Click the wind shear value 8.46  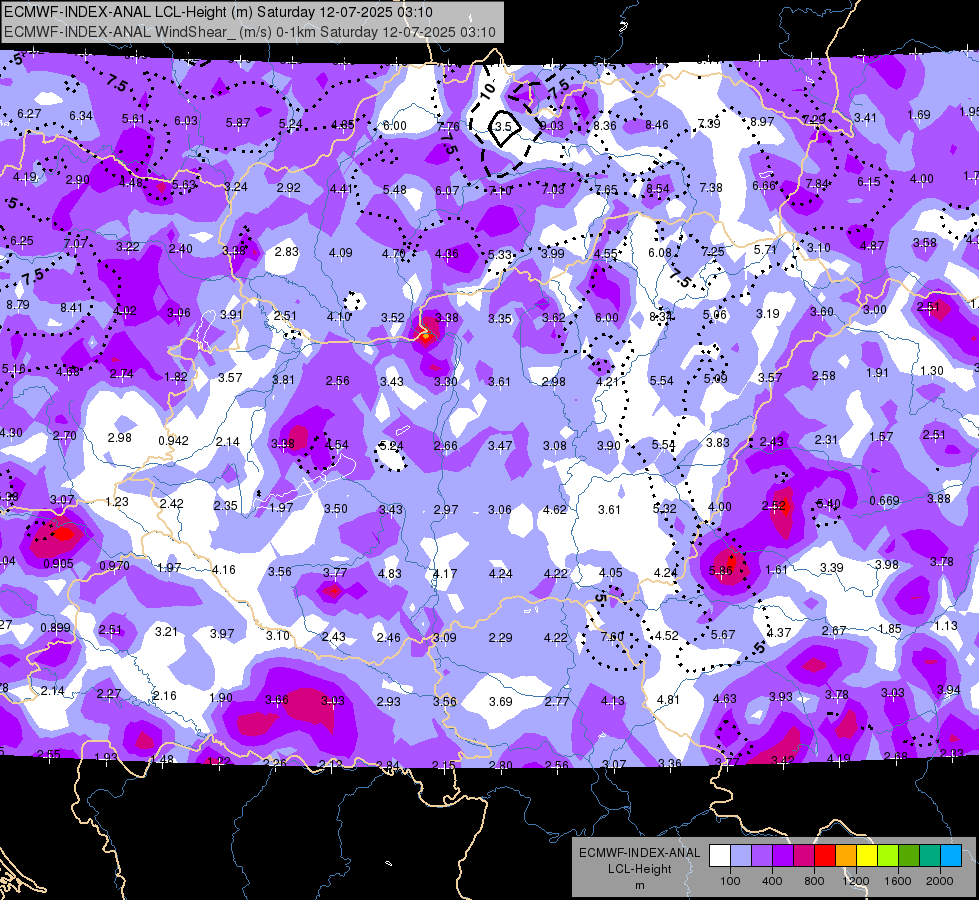[x=657, y=124]
